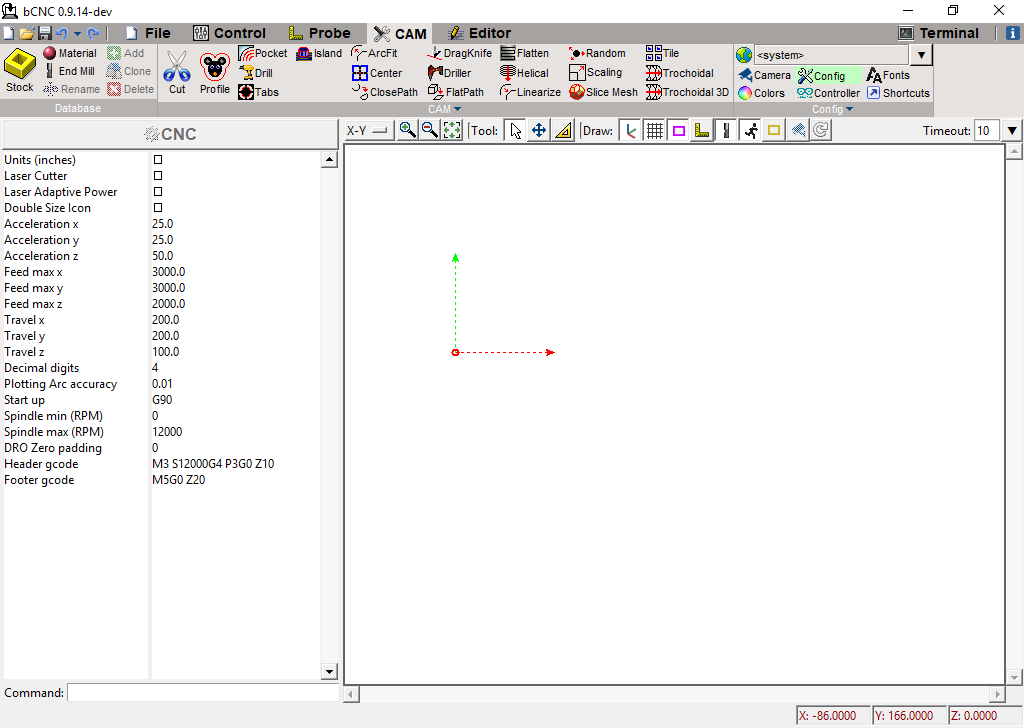Select the Profile tool
The image size is (1024, 728).
pos(214,70)
